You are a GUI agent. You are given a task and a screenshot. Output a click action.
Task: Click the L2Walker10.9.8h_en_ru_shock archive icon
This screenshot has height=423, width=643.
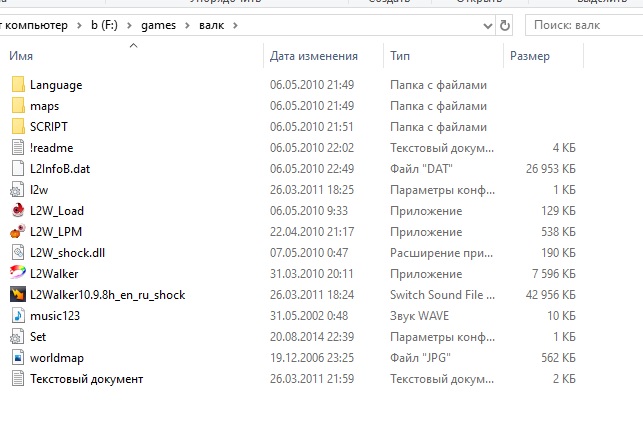[x=18, y=294]
